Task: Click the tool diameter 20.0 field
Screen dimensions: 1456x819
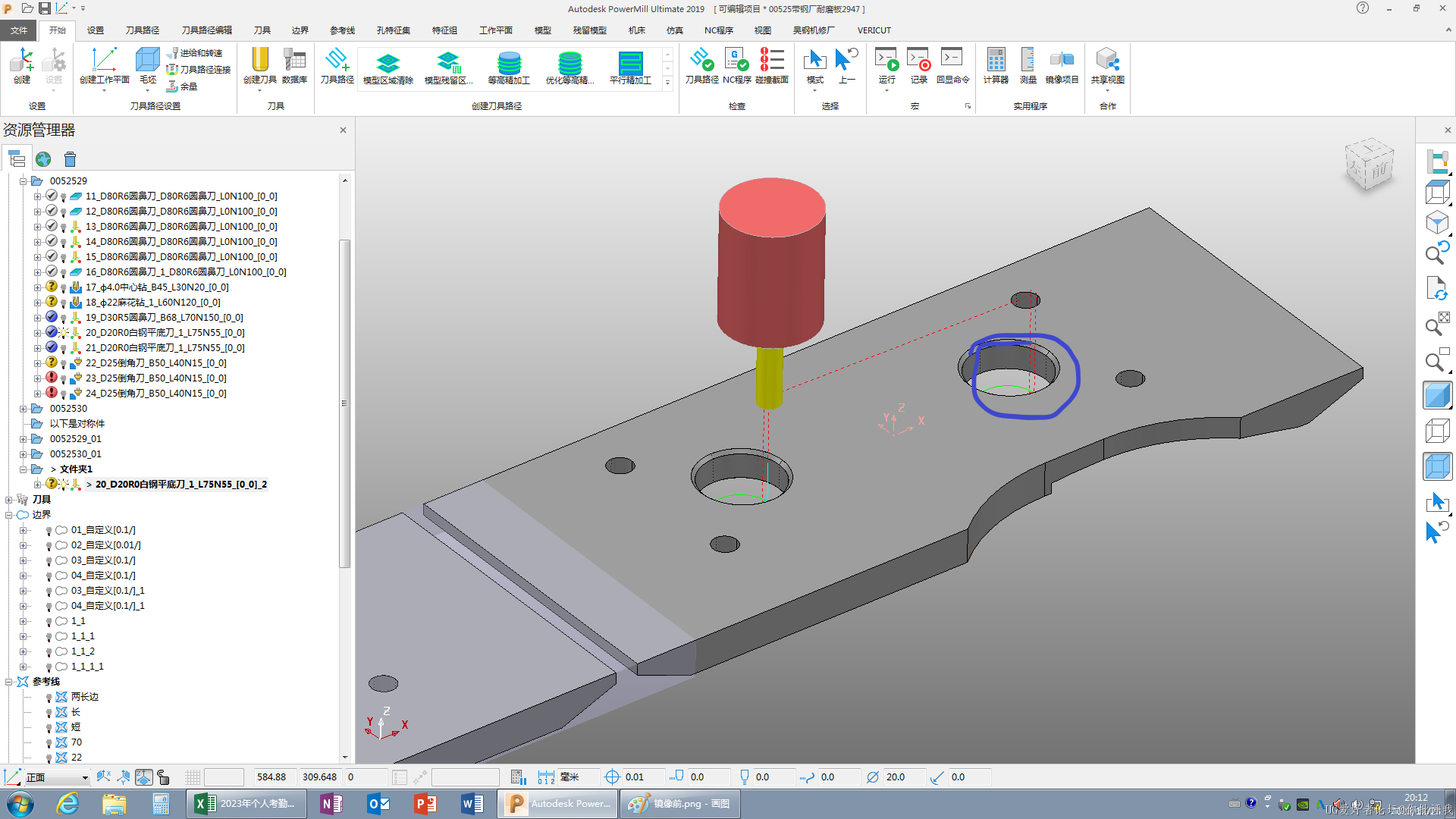Action: click(904, 777)
